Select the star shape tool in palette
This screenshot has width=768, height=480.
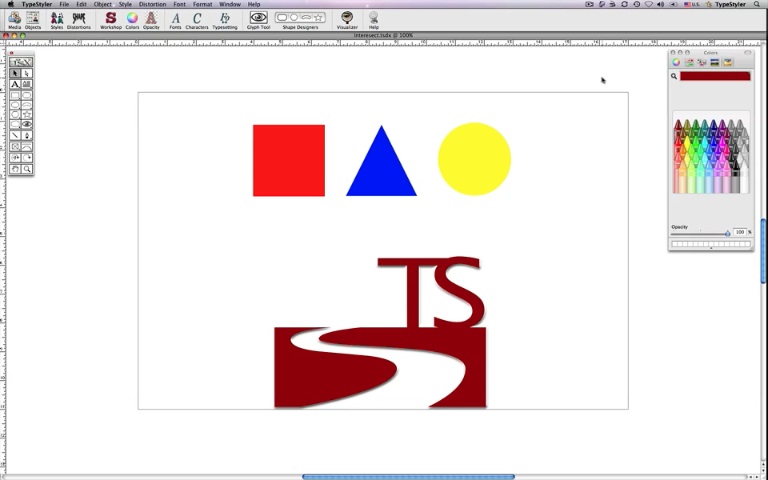click(27, 115)
